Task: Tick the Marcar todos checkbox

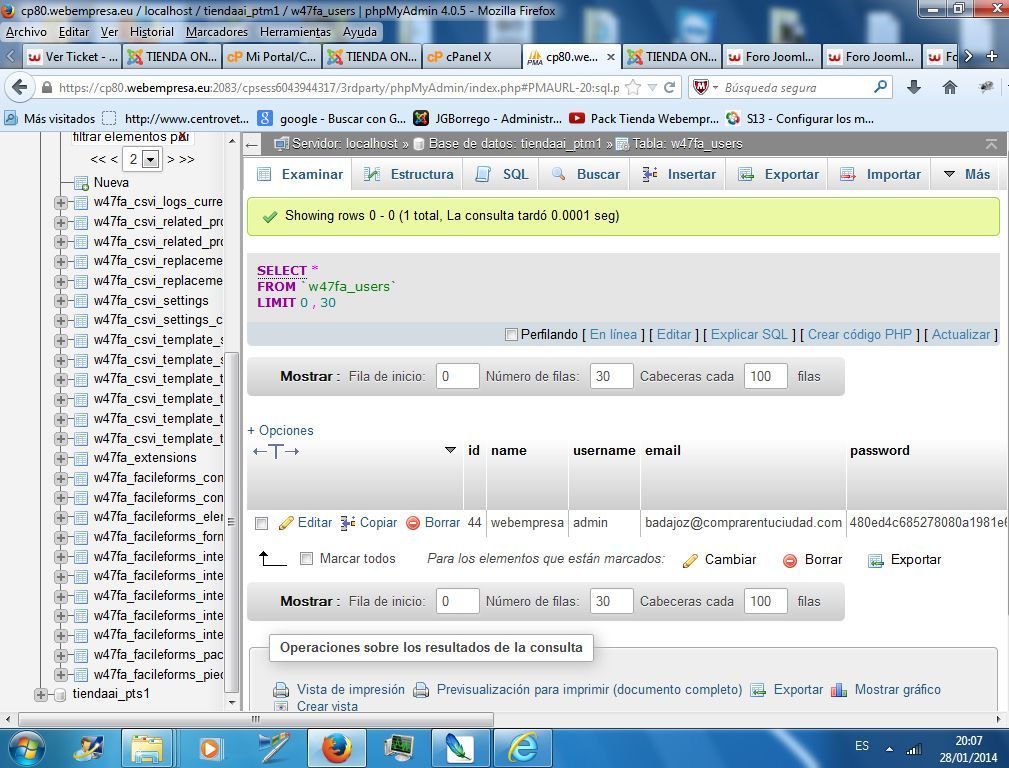Action: click(307, 559)
